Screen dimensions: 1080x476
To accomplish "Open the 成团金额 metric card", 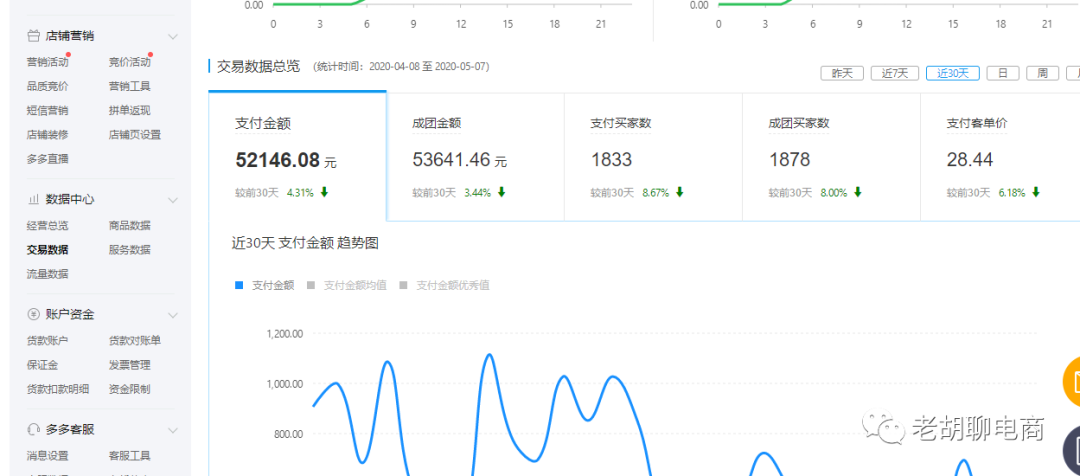I will tap(475, 157).
